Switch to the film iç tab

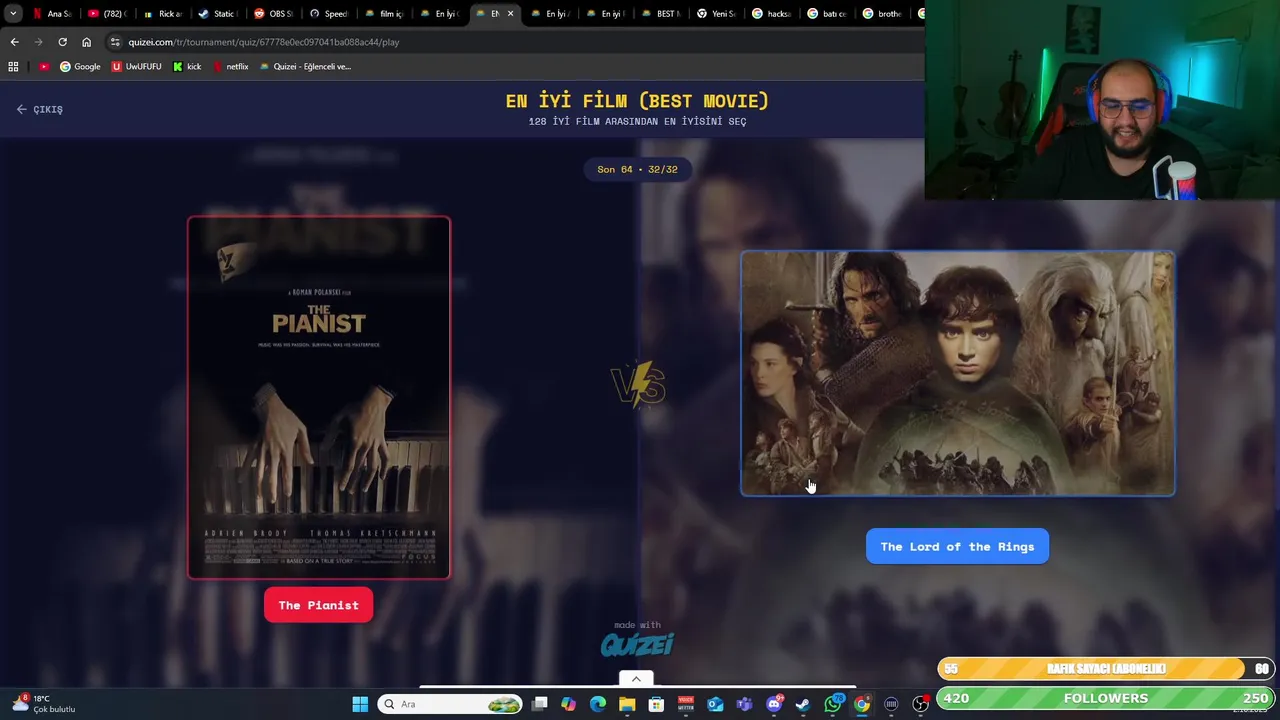pos(382,14)
